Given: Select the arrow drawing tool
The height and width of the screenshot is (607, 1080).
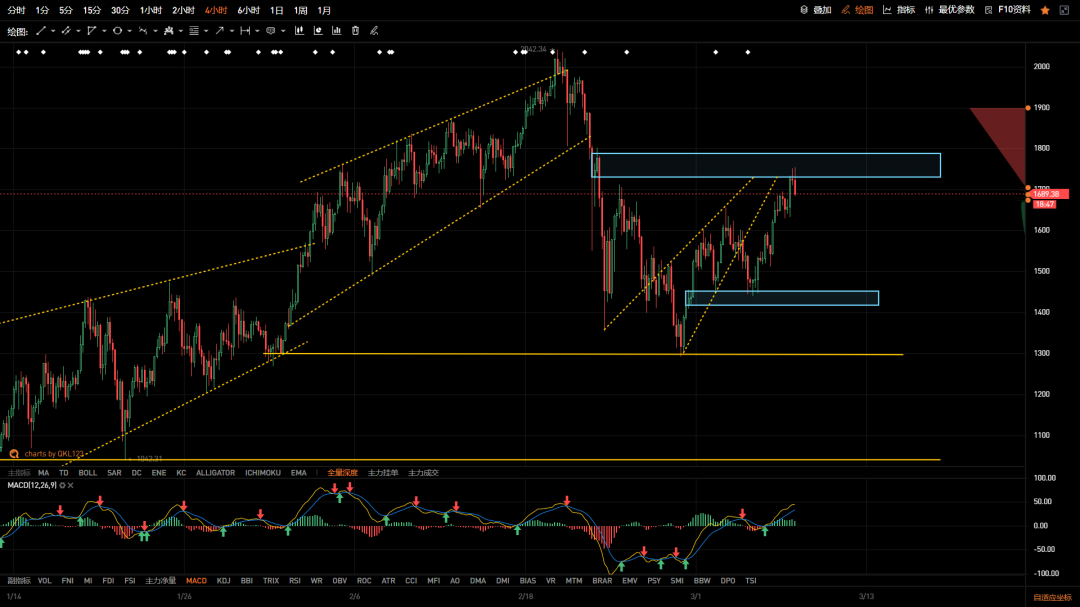Looking at the screenshot, I should 219,31.
